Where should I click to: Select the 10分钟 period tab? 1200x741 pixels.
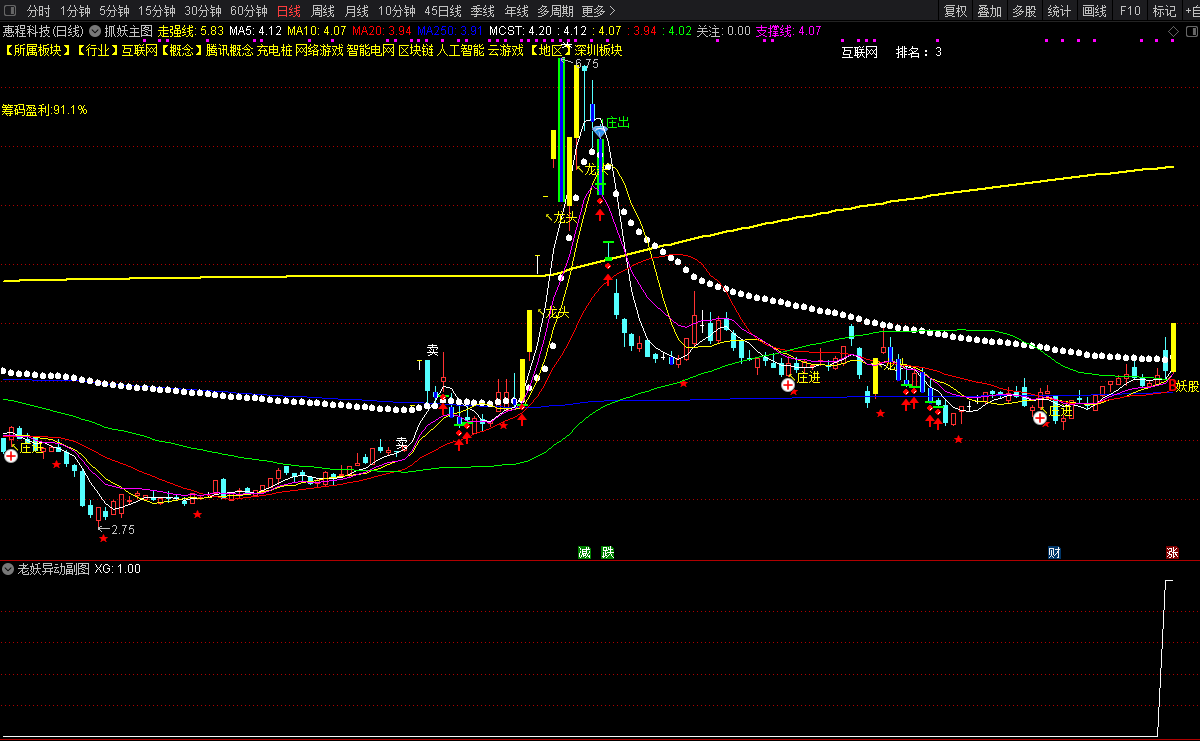[x=397, y=11]
